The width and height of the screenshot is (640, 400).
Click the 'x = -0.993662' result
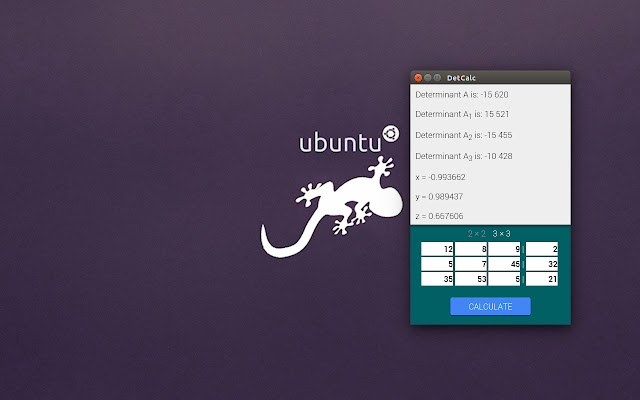point(440,177)
